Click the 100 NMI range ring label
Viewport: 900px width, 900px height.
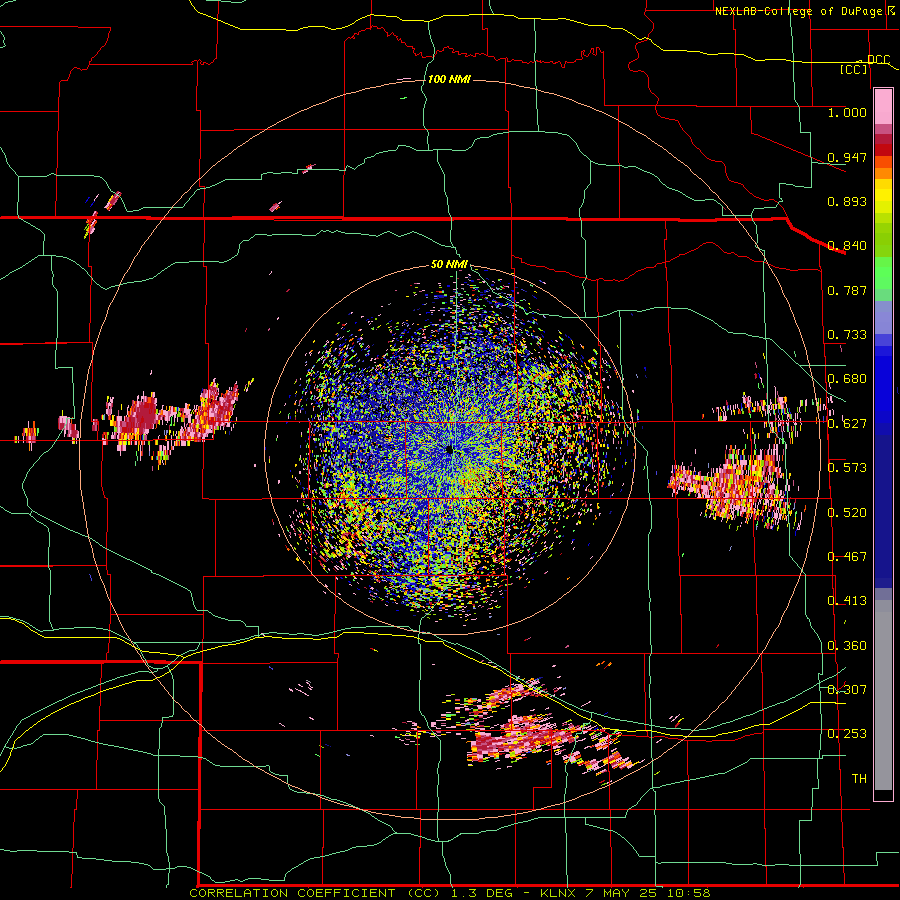pyautogui.click(x=449, y=79)
